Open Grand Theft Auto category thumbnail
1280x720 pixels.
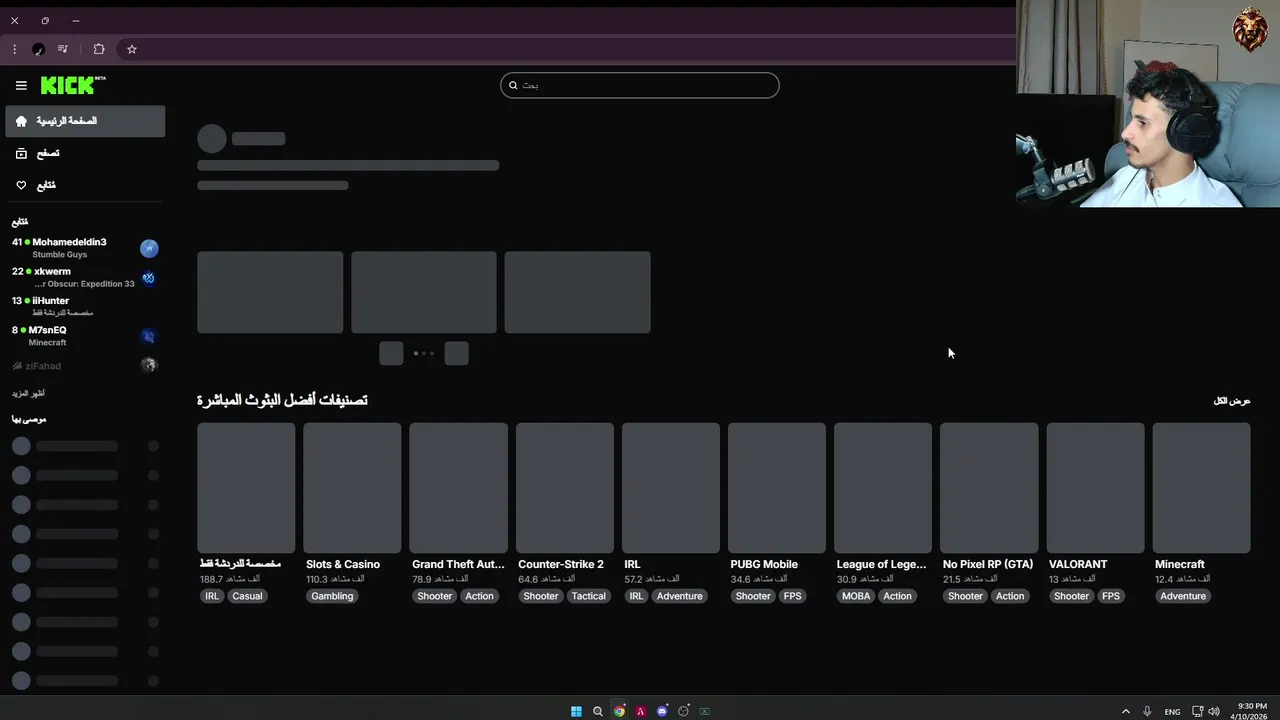(458, 488)
